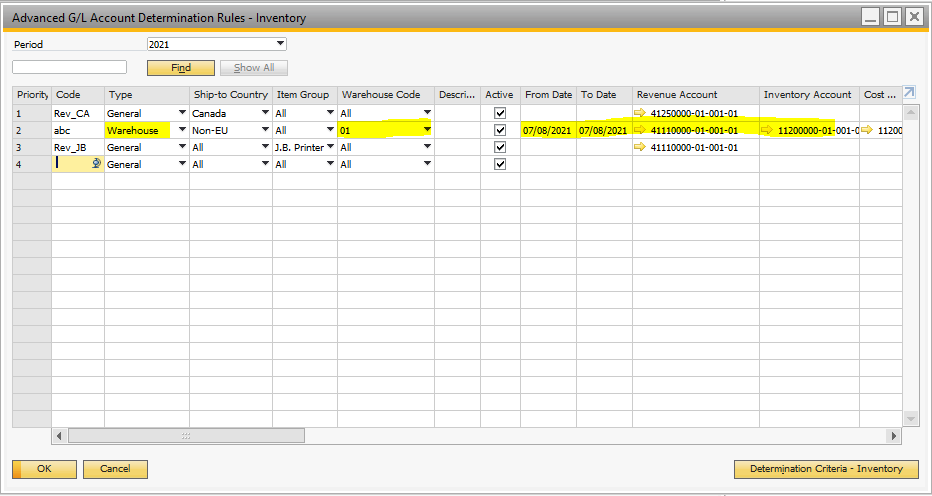Open Type dropdown in Rev_JB row
932x496 pixels.
pyautogui.click(x=182, y=147)
